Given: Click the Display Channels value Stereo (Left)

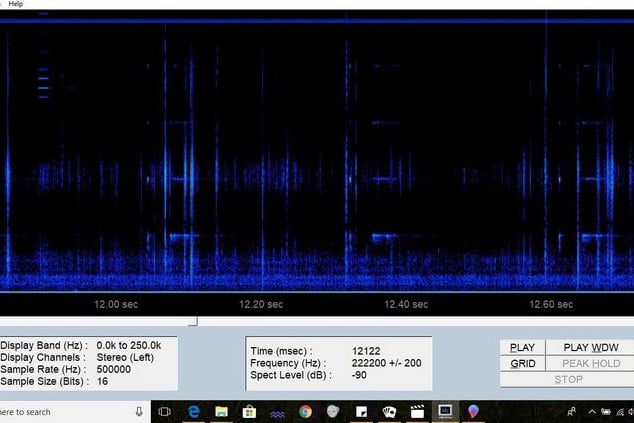Looking at the screenshot, I should 125,357.
